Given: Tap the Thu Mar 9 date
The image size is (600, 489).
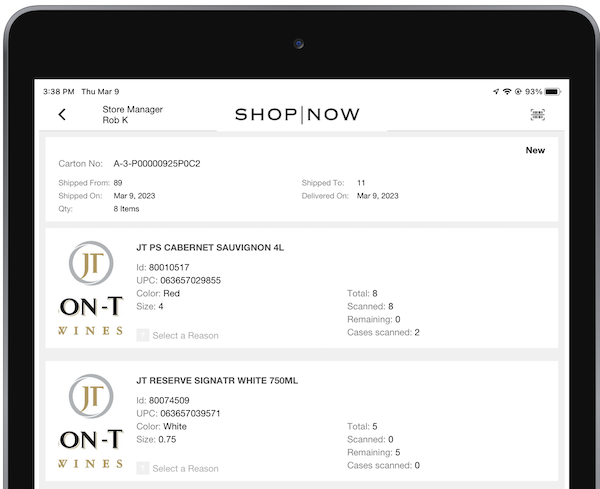Looking at the screenshot, I should tap(100, 91).
